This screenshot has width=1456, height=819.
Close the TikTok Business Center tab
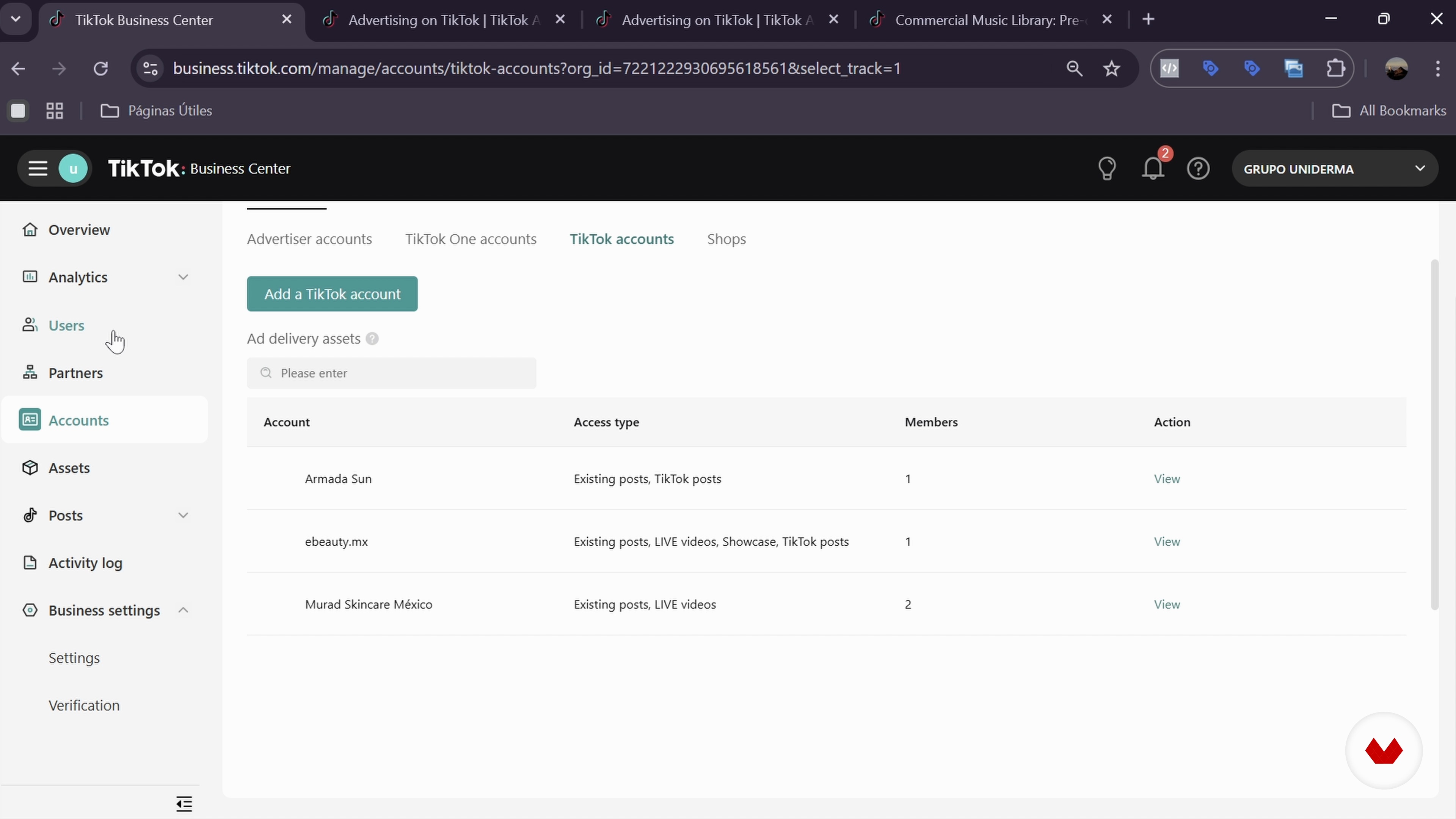[287, 19]
